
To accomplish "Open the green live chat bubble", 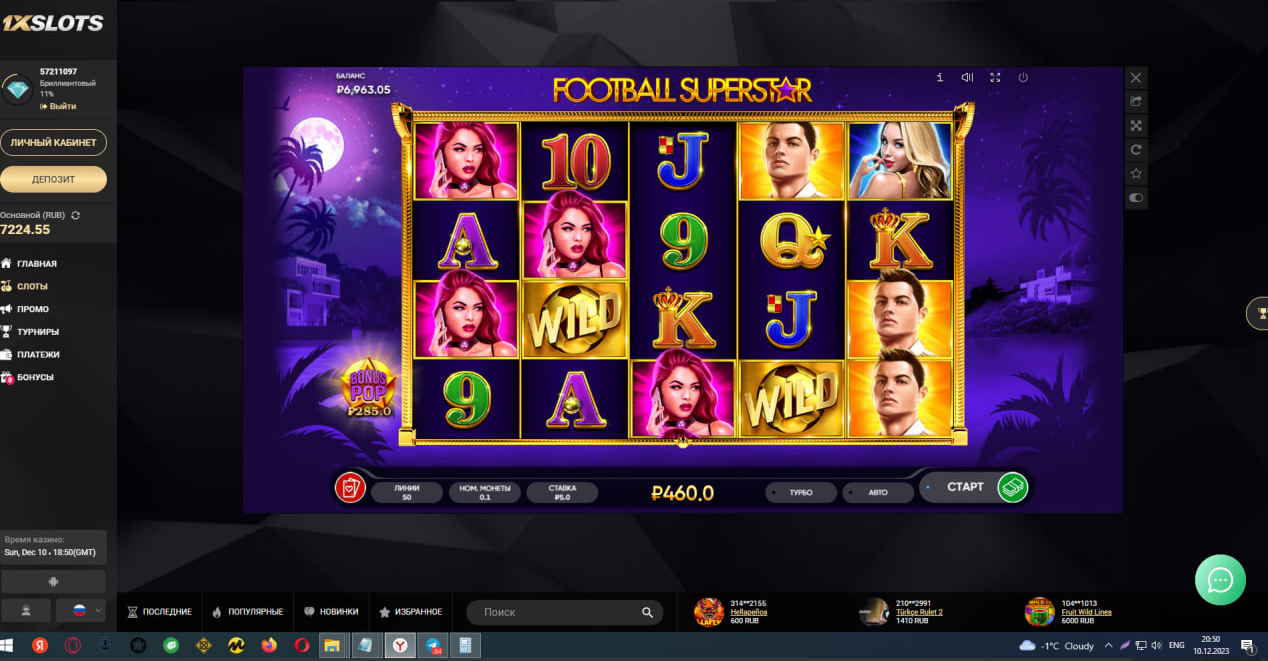I will click(x=1220, y=580).
